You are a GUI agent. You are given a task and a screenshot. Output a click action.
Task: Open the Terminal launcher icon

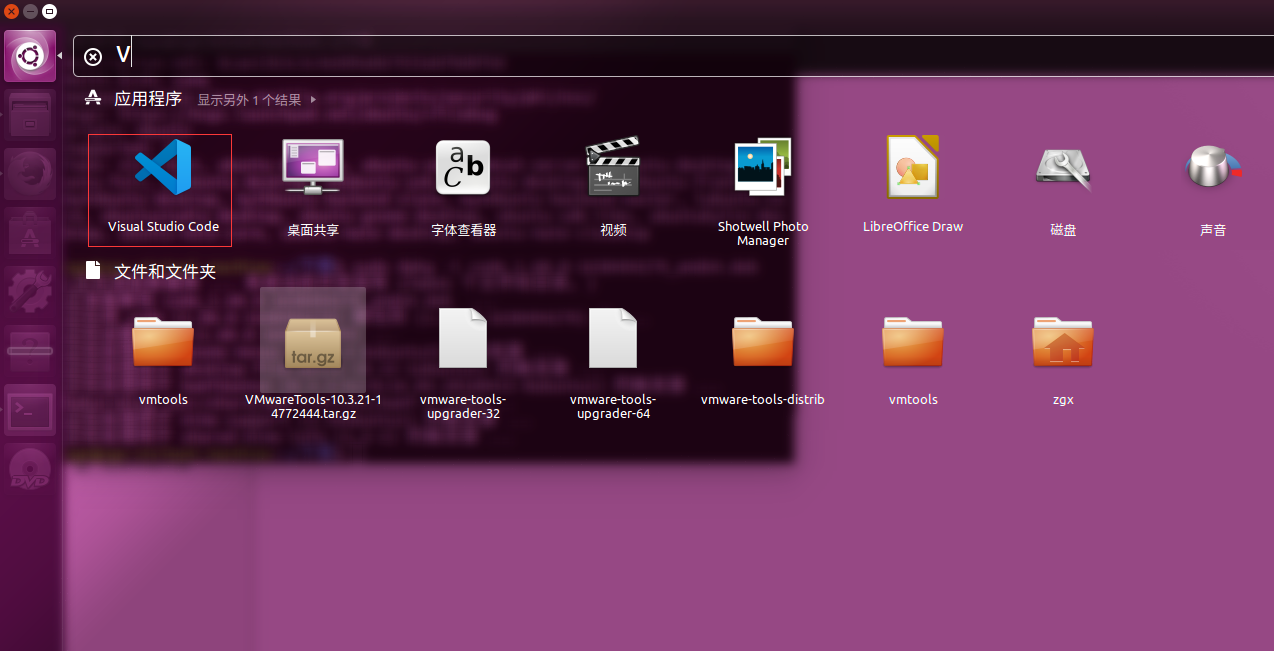30,410
